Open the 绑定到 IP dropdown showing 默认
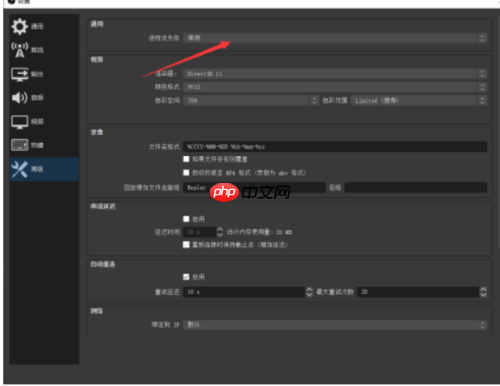This screenshot has height=386, width=500. coord(335,325)
